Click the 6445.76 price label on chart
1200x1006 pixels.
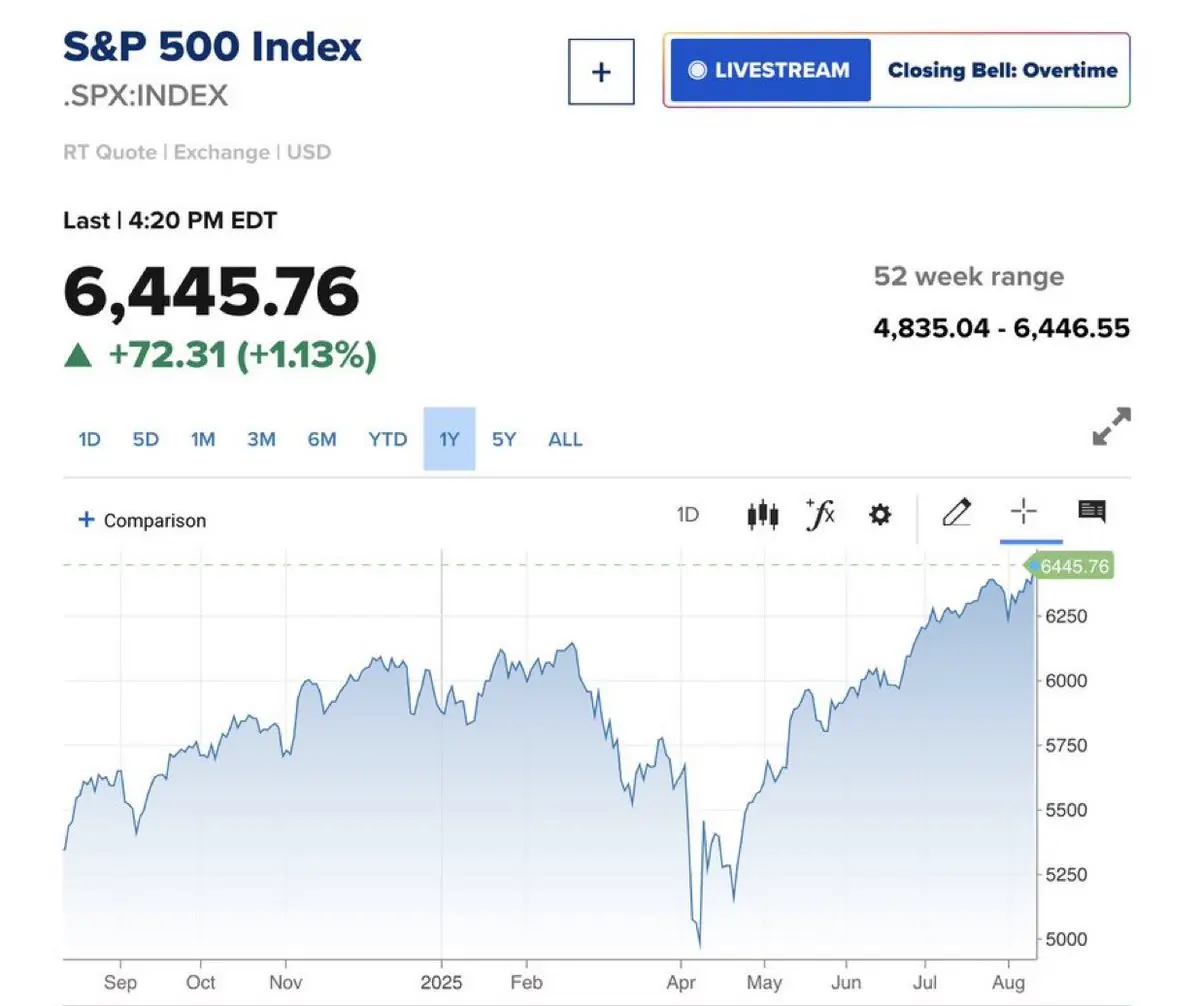pos(1070,566)
